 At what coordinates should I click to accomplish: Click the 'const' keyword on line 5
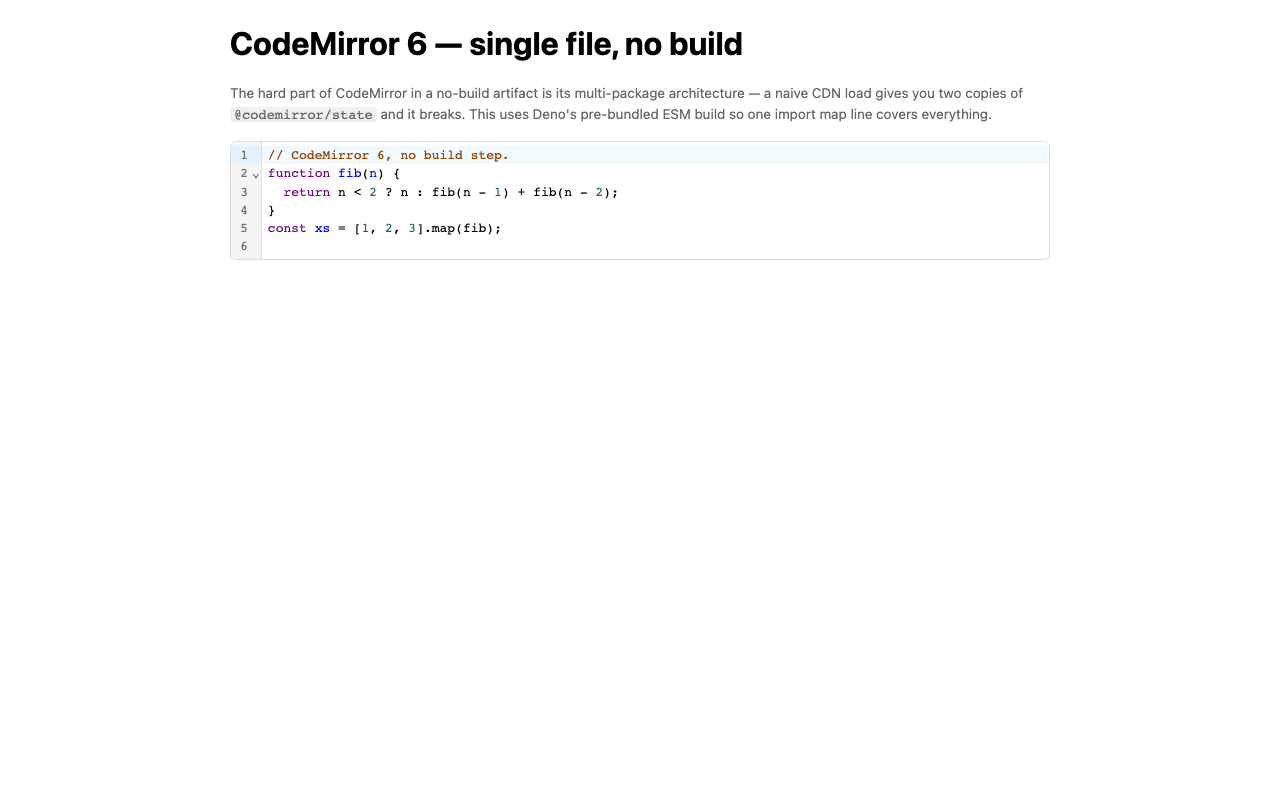coord(287,228)
